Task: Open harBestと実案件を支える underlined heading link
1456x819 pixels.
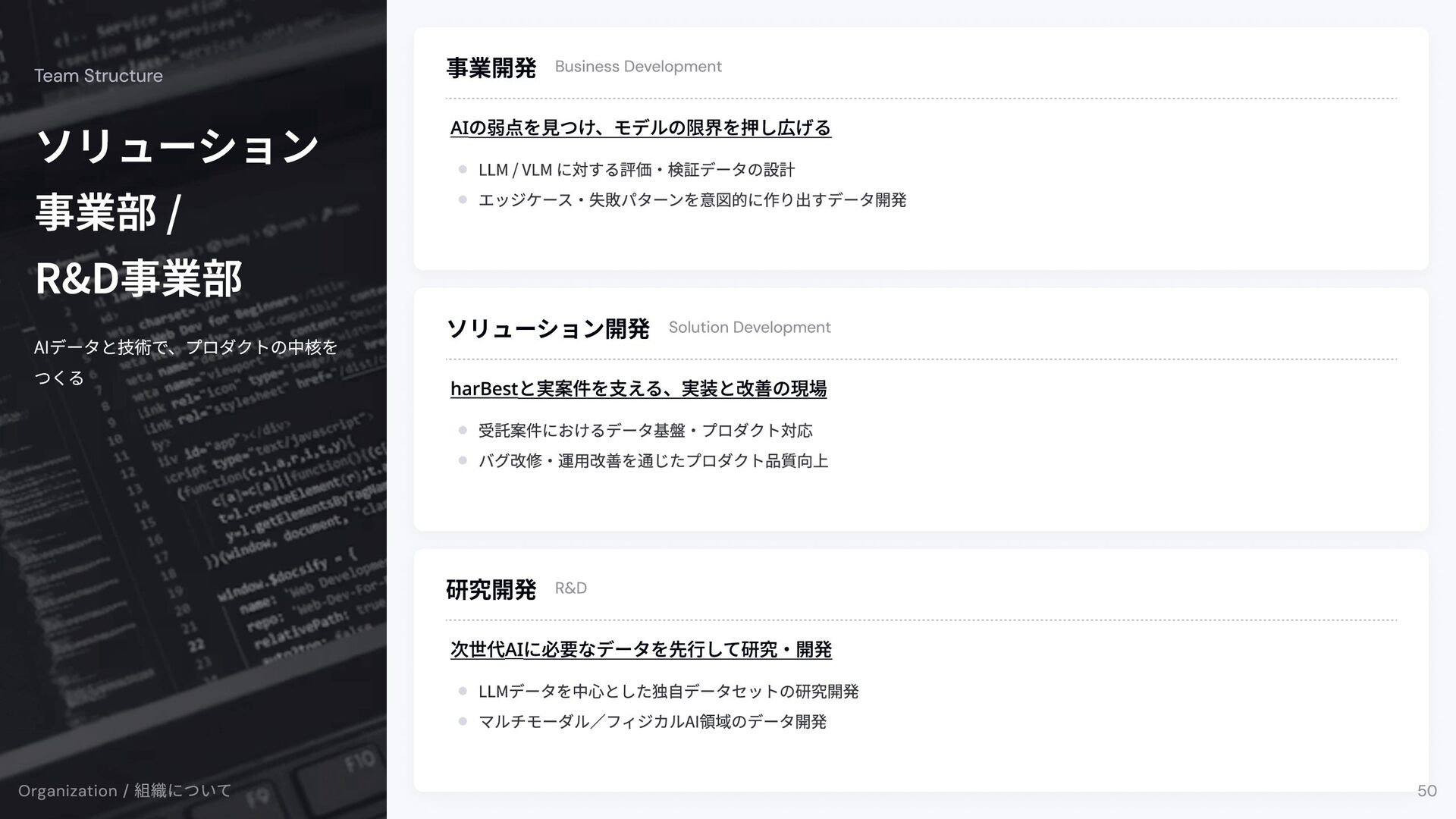Action: 638,388
